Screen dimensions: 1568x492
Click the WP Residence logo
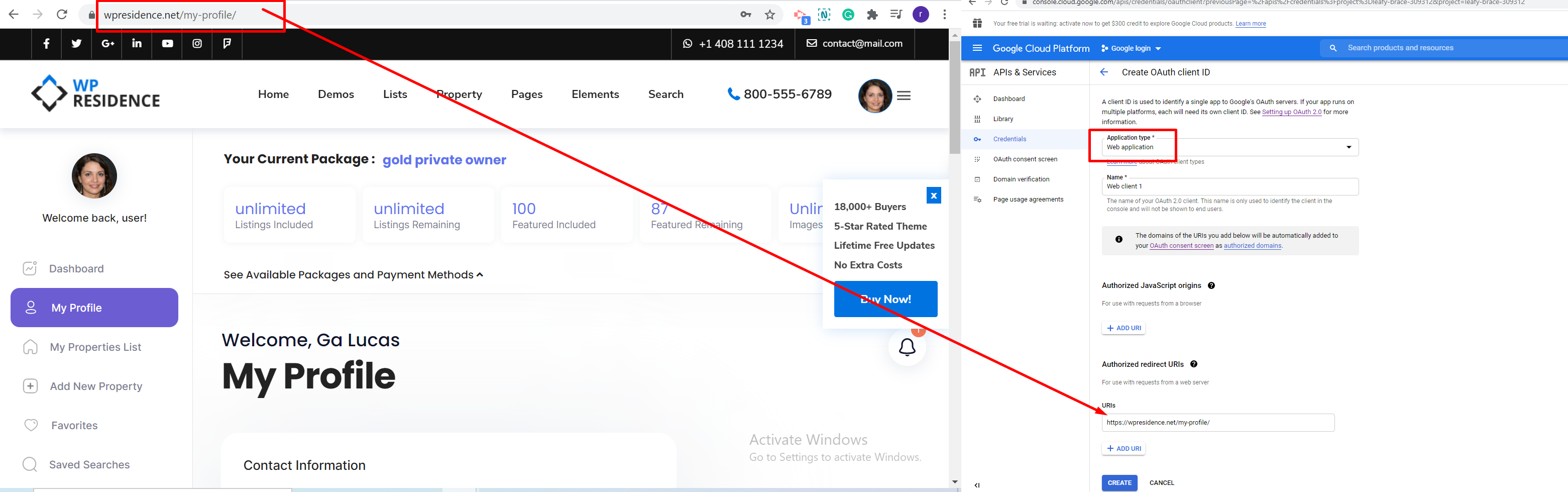[95, 93]
